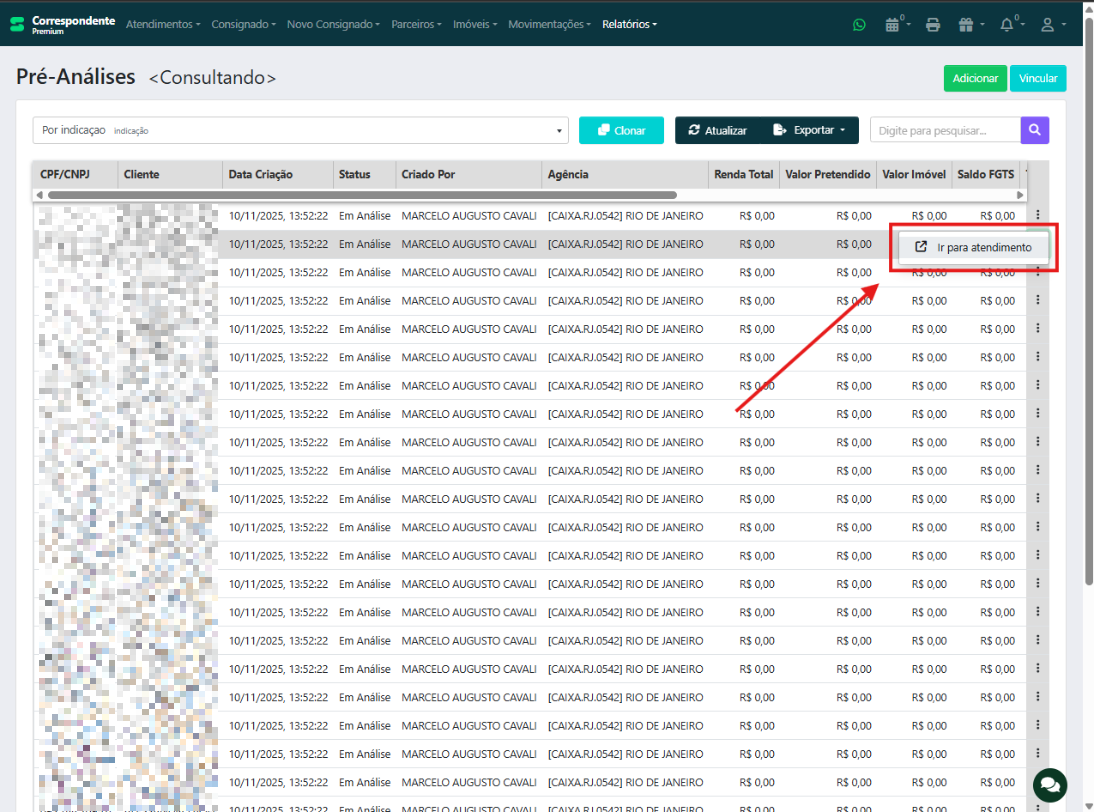
Task: Open notifications bell icon
Action: point(1008,25)
